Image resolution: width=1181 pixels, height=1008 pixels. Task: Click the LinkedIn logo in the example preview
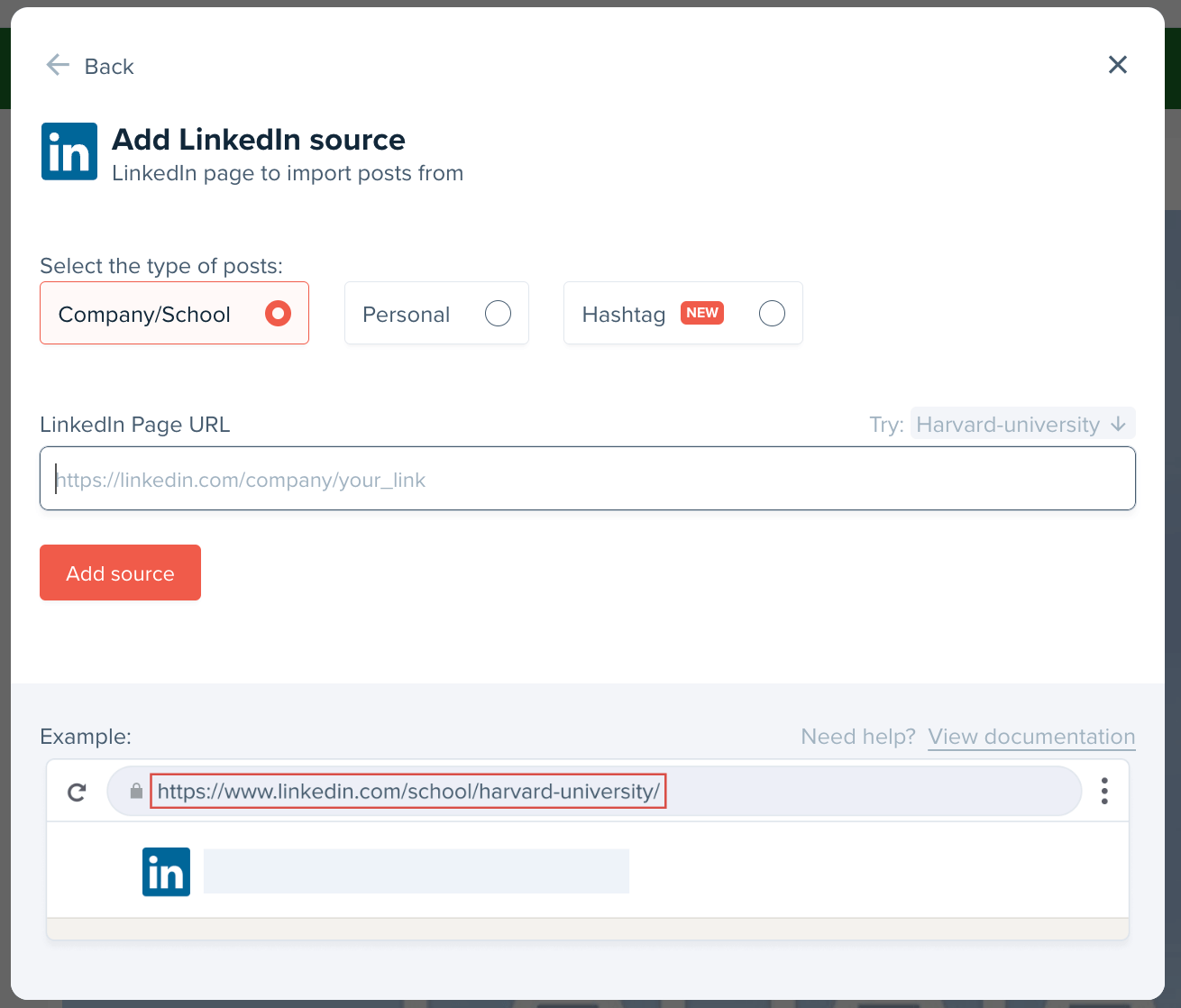[166, 872]
